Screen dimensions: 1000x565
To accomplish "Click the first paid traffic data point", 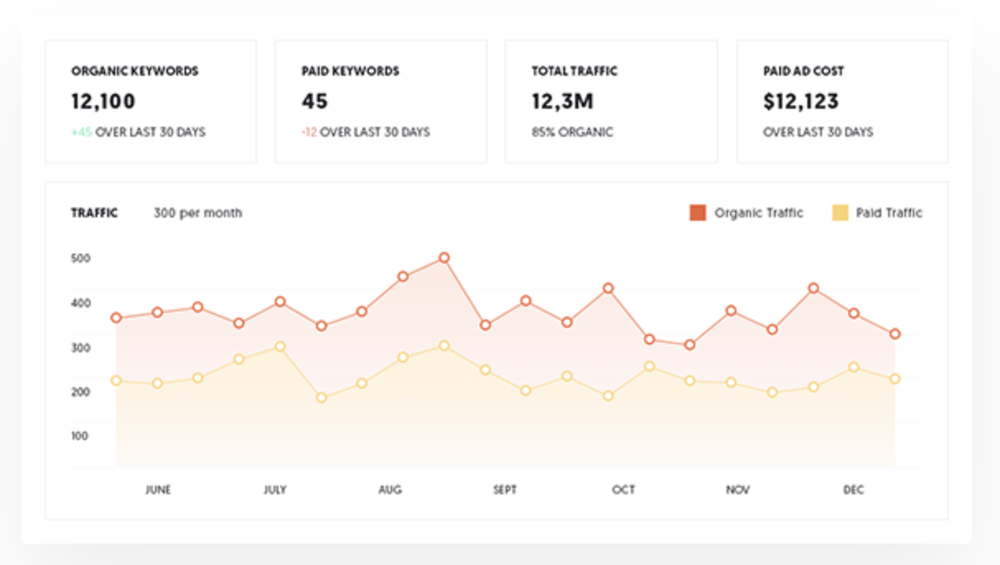I will [x=116, y=381].
